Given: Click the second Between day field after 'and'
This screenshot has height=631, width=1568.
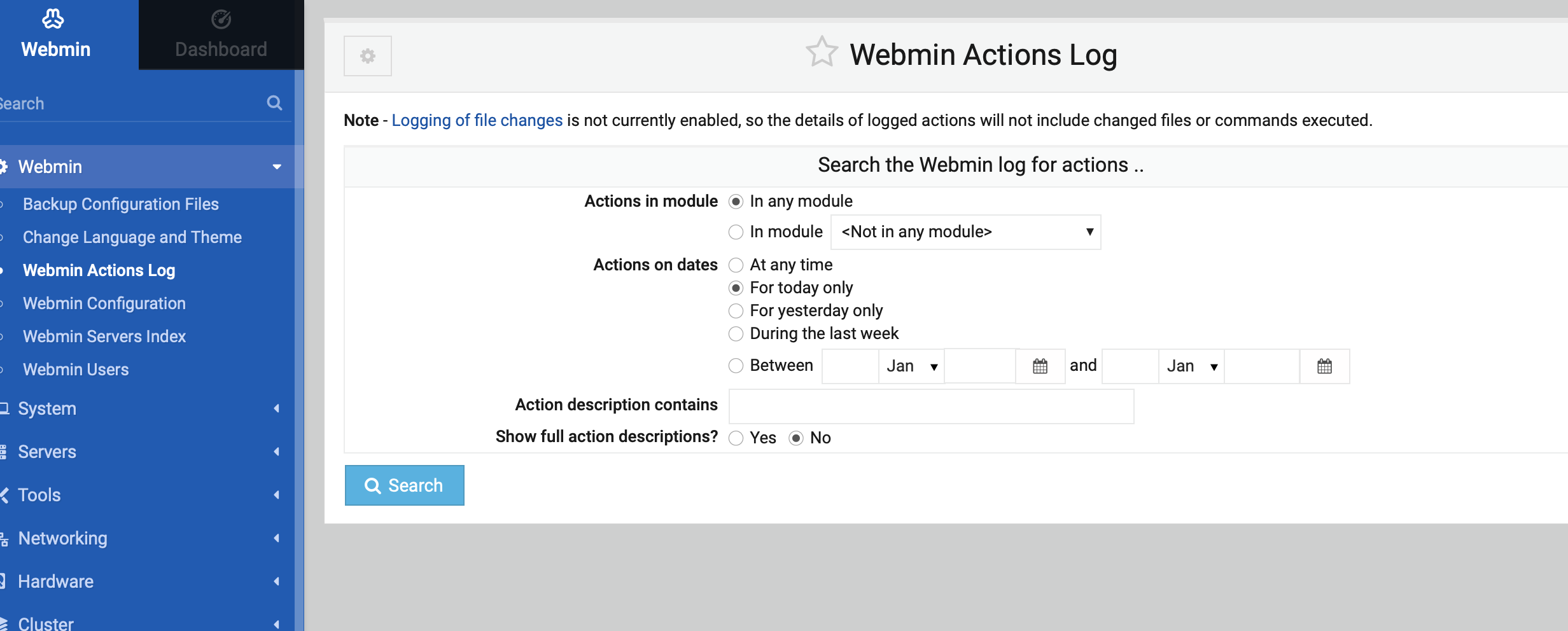Looking at the screenshot, I should click(1130, 366).
